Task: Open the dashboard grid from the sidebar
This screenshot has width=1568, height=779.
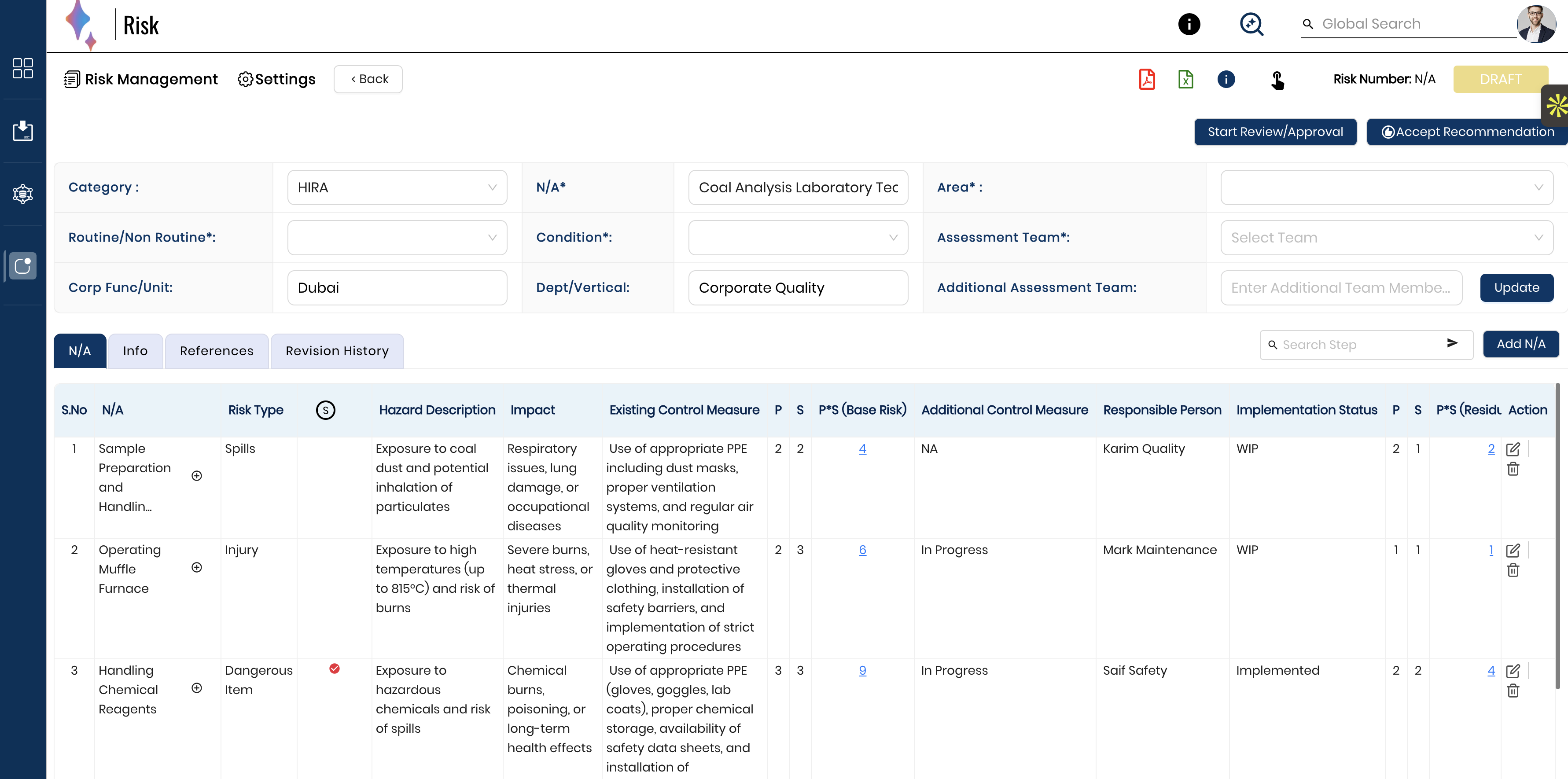Action: (x=22, y=68)
